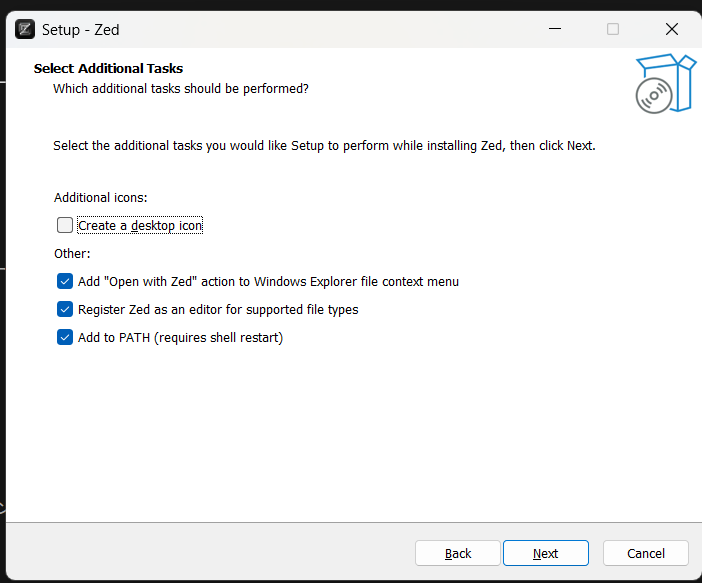Viewport: 702px width, 583px height.
Task: Click the grayed-out maximize button
Action: tap(613, 29)
